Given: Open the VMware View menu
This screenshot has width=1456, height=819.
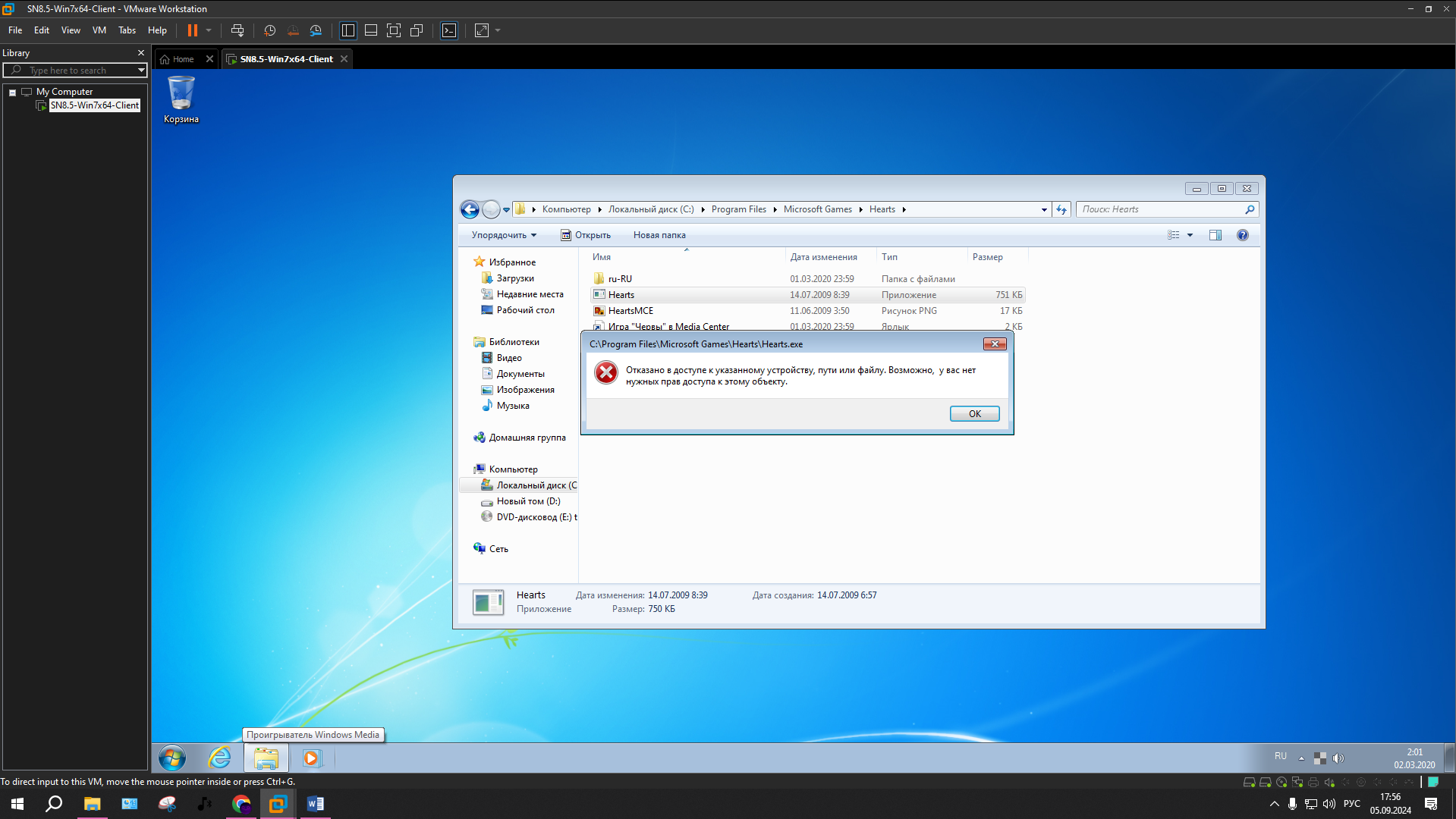Looking at the screenshot, I should tap(71, 30).
